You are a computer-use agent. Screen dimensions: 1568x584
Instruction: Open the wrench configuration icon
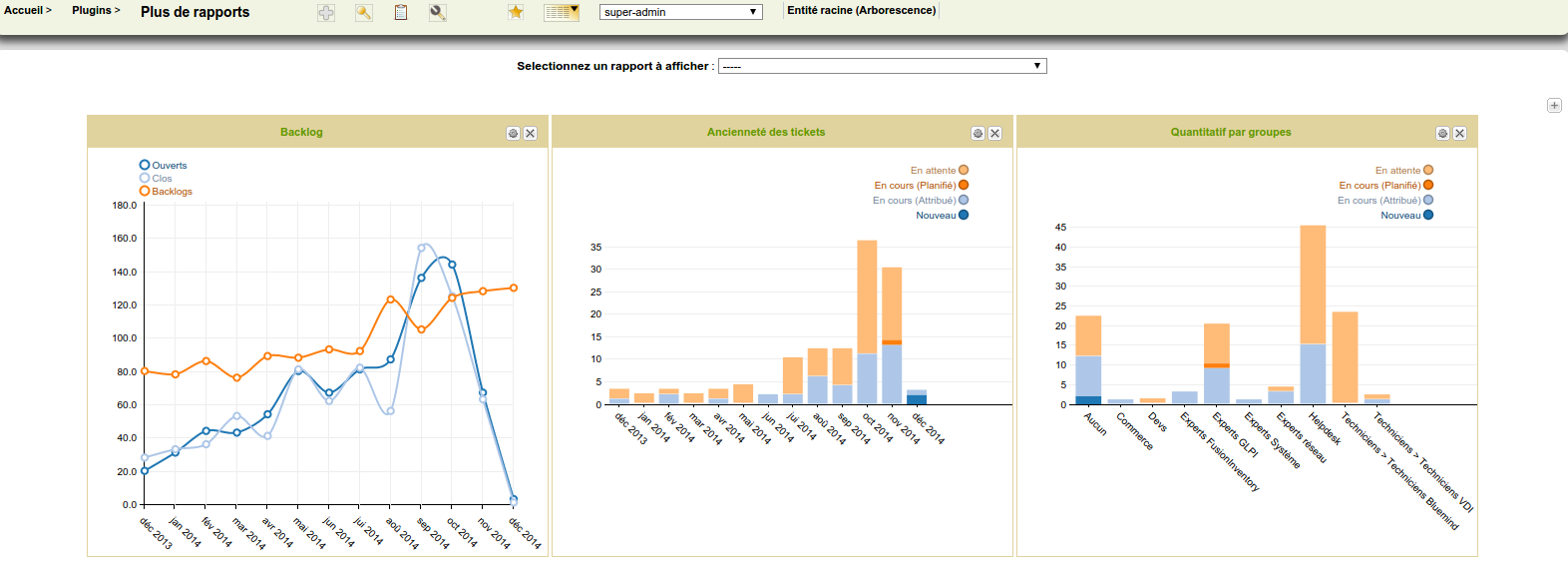[437, 12]
